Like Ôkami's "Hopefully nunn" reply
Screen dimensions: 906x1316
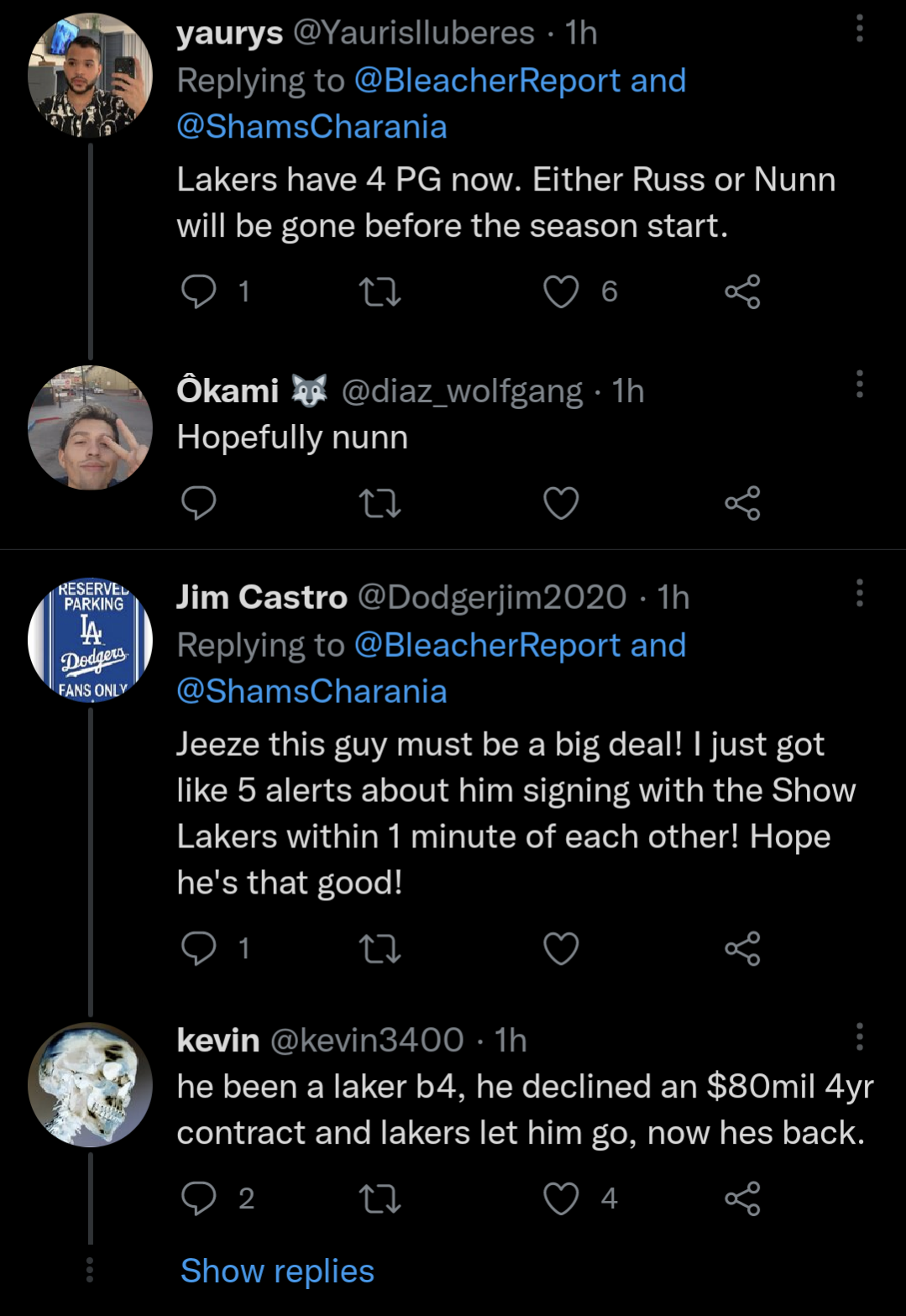pos(561,503)
